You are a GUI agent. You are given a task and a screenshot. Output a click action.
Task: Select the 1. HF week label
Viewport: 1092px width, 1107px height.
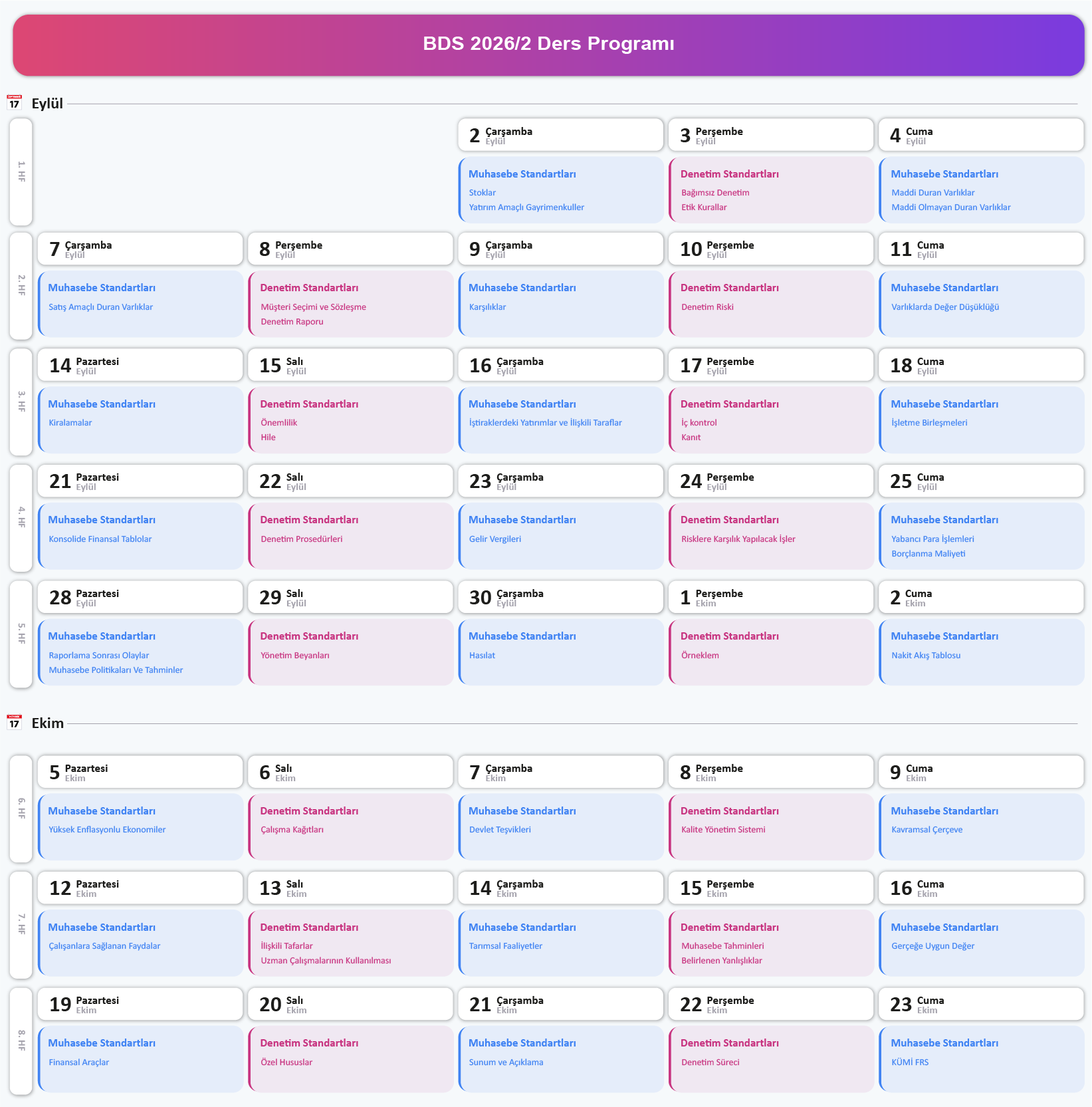click(x=21, y=172)
